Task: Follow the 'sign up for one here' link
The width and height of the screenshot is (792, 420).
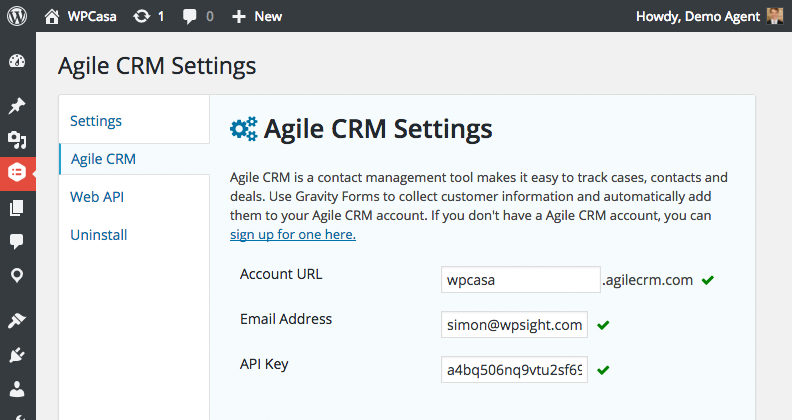Action: [293, 235]
